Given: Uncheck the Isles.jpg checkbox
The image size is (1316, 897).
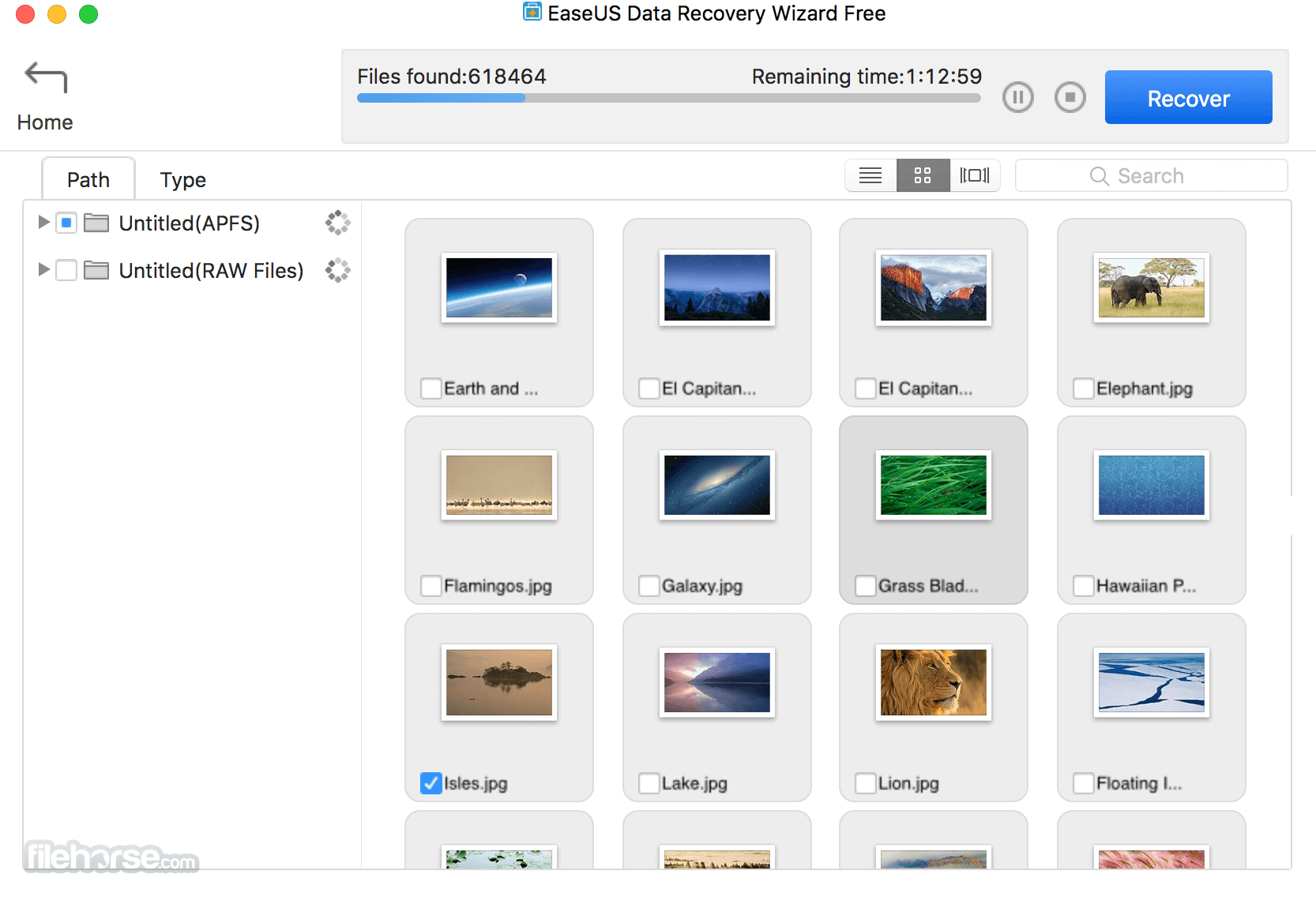Looking at the screenshot, I should click(431, 783).
